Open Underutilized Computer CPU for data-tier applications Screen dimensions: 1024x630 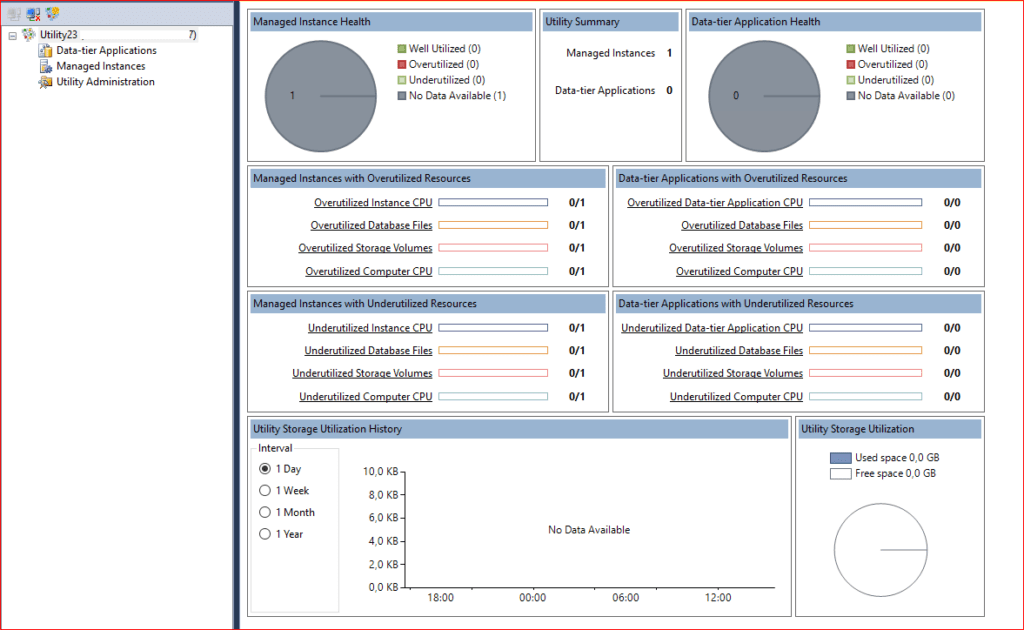(736, 397)
